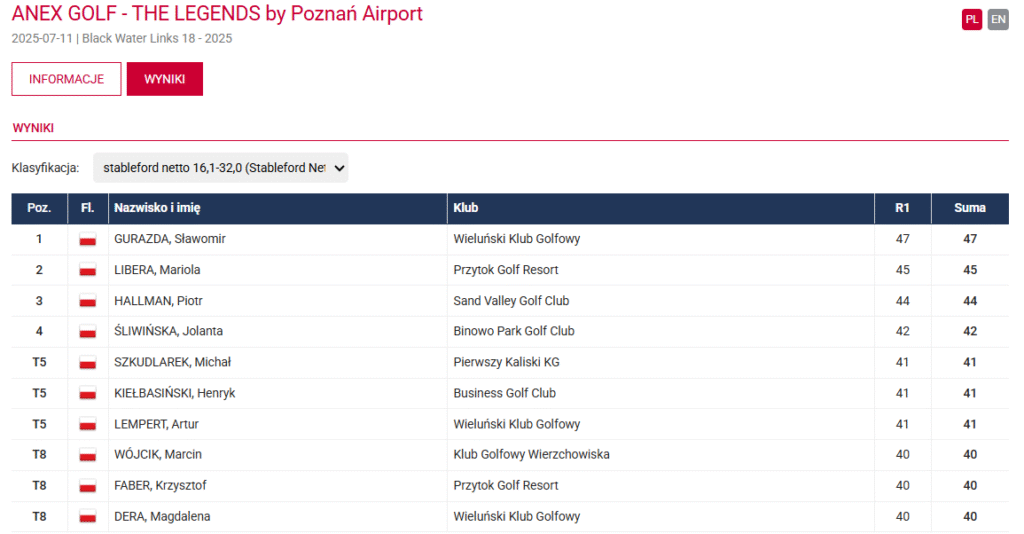Click the Suma column header
1024x534 pixels.
coord(969,208)
